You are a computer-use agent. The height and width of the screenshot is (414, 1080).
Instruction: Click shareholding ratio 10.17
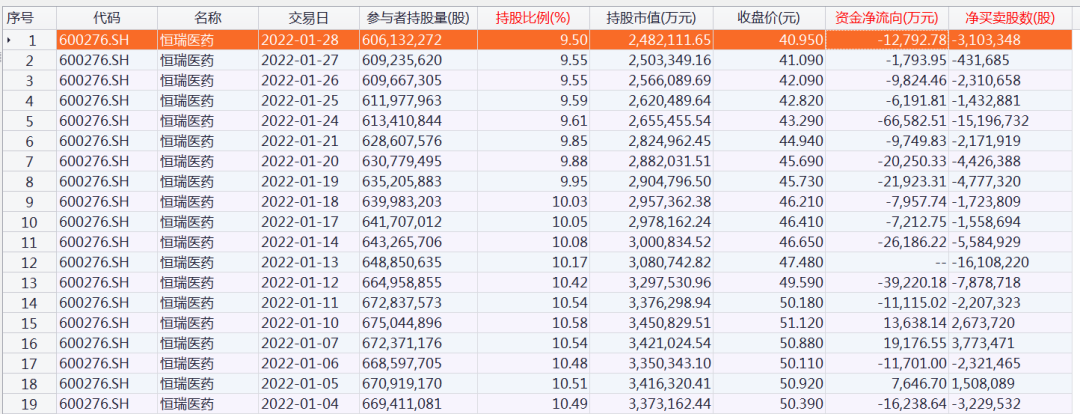click(x=570, y=262)
